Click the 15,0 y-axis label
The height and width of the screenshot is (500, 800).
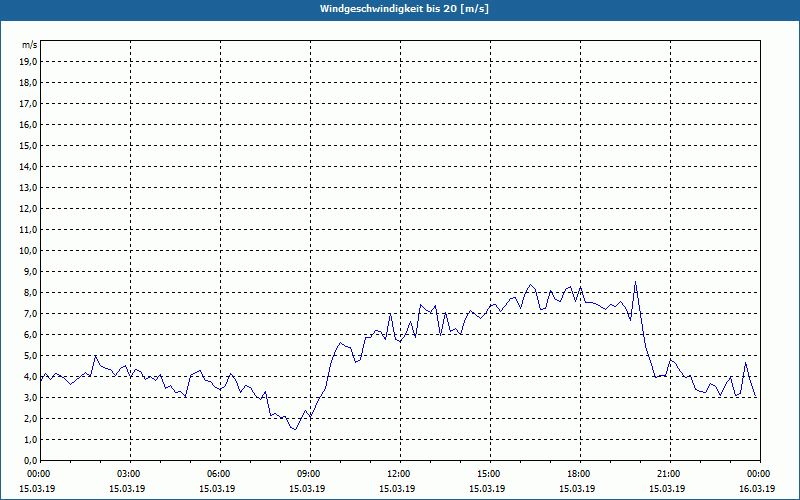[x=28, y=145]
